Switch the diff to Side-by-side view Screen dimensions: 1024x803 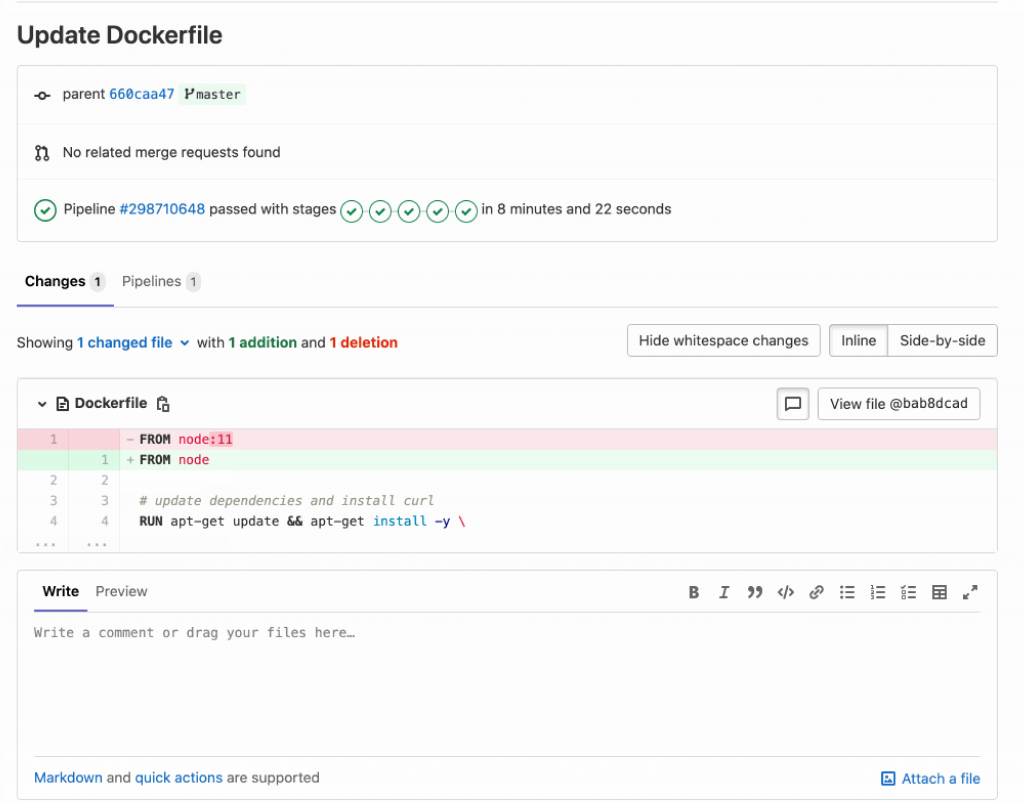(942, 341)
